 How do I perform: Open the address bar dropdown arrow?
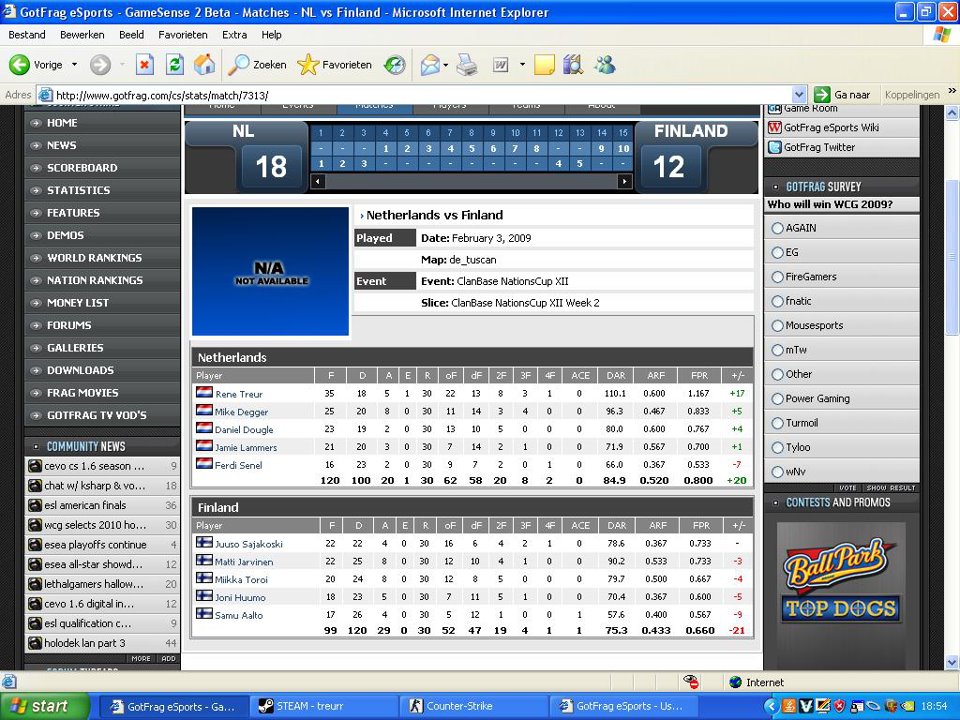point(798,95)
